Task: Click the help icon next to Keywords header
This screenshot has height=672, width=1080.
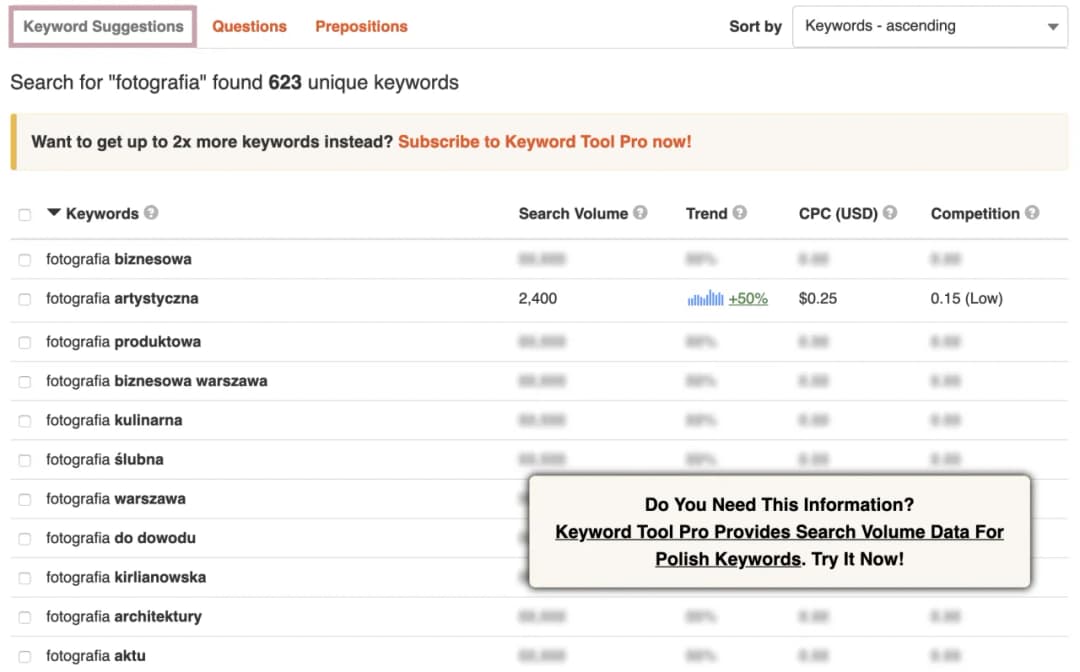Action: point(151,213)
